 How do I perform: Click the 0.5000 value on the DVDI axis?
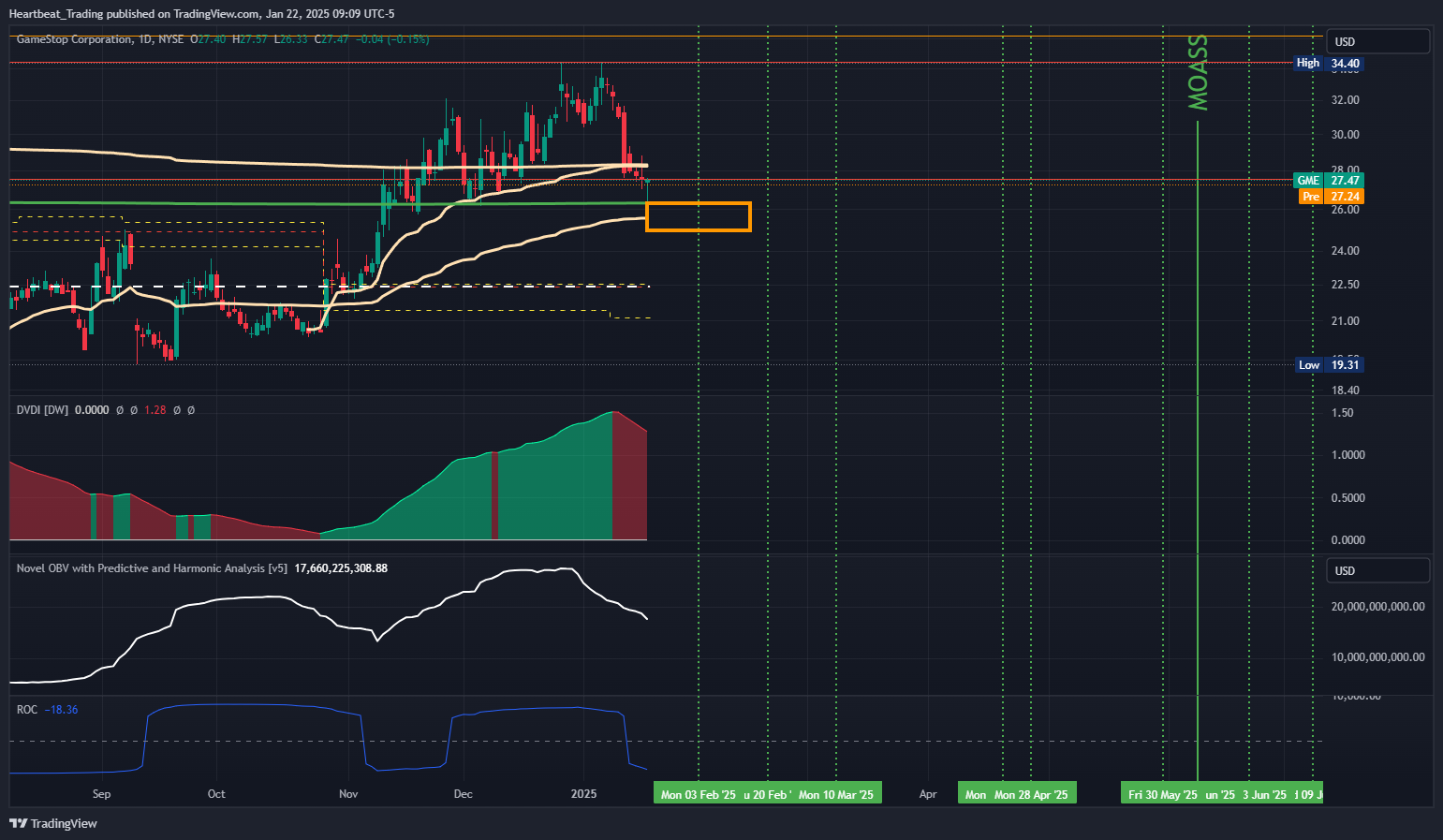(1348, 498)
